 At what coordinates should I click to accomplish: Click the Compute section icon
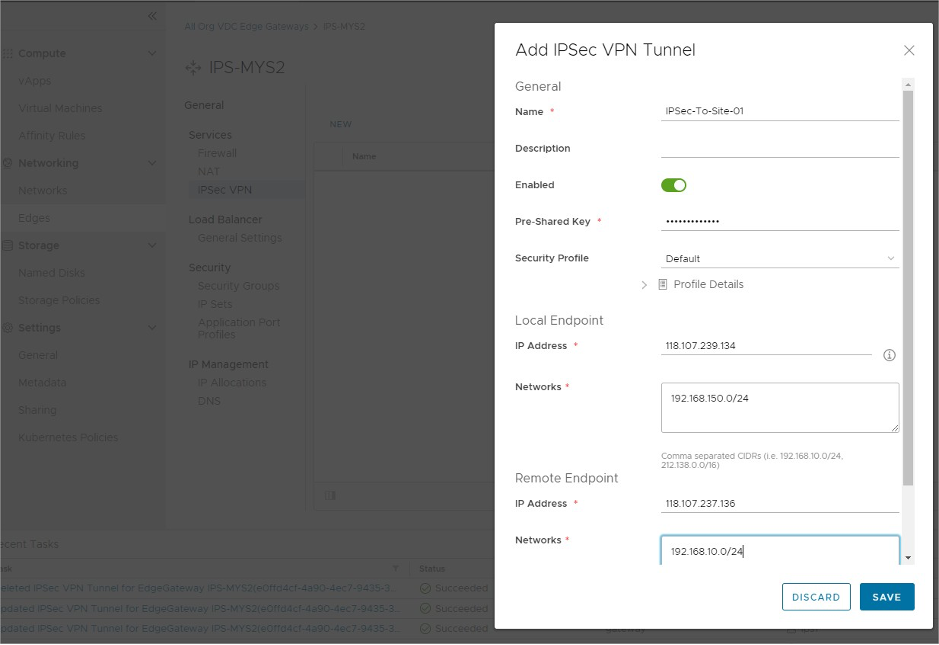tap(7, 53)
